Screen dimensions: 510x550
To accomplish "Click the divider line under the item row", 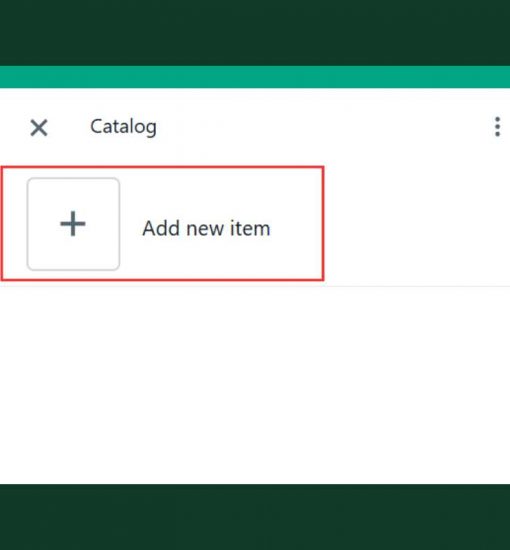I will [255, 286].
